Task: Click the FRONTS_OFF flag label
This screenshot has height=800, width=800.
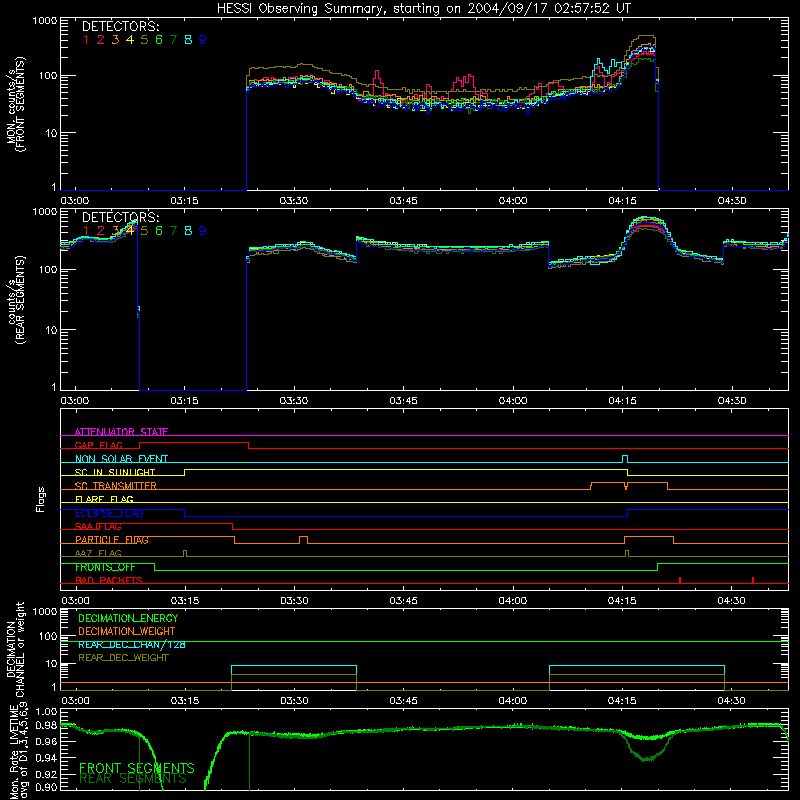Action: pos(105,567)
